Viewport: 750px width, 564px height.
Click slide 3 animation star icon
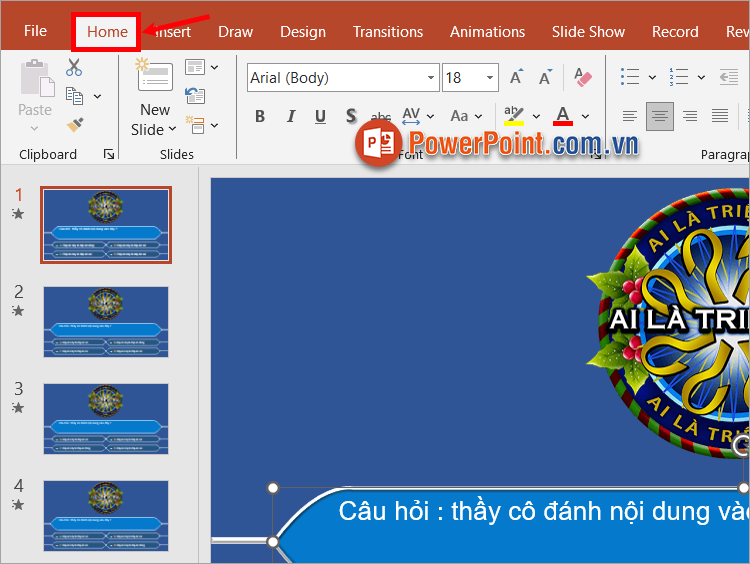coord(18,408)
